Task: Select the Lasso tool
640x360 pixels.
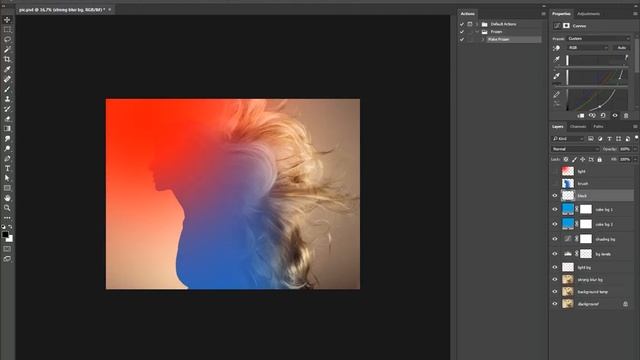Action: point(7,40)
